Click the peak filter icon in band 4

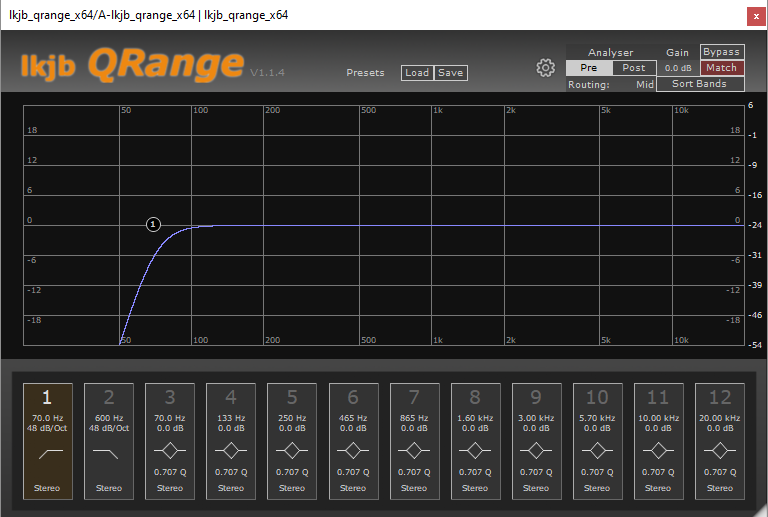(231, 450)
